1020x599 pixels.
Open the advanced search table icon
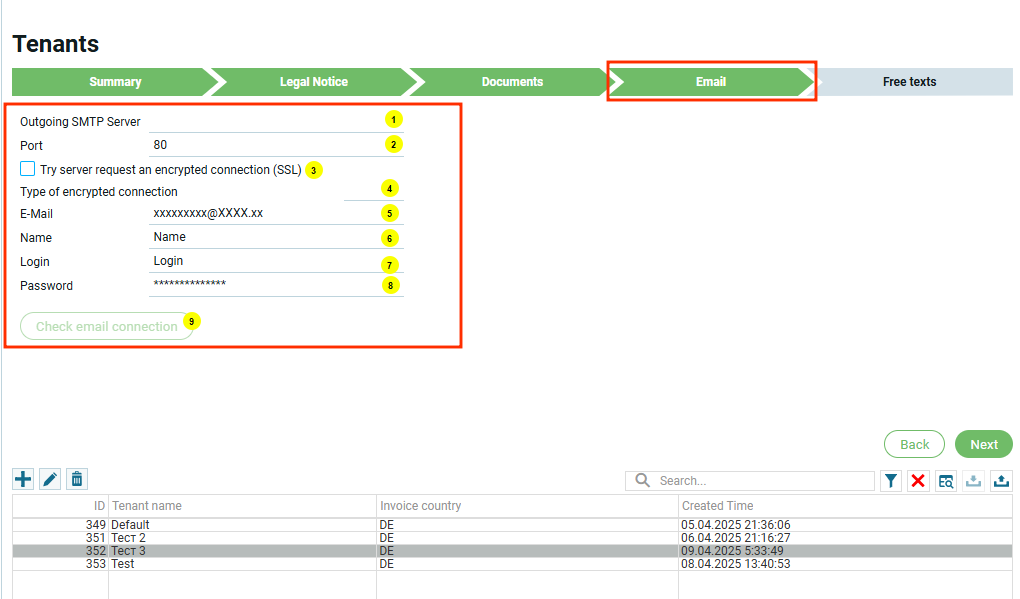(945, 481)
